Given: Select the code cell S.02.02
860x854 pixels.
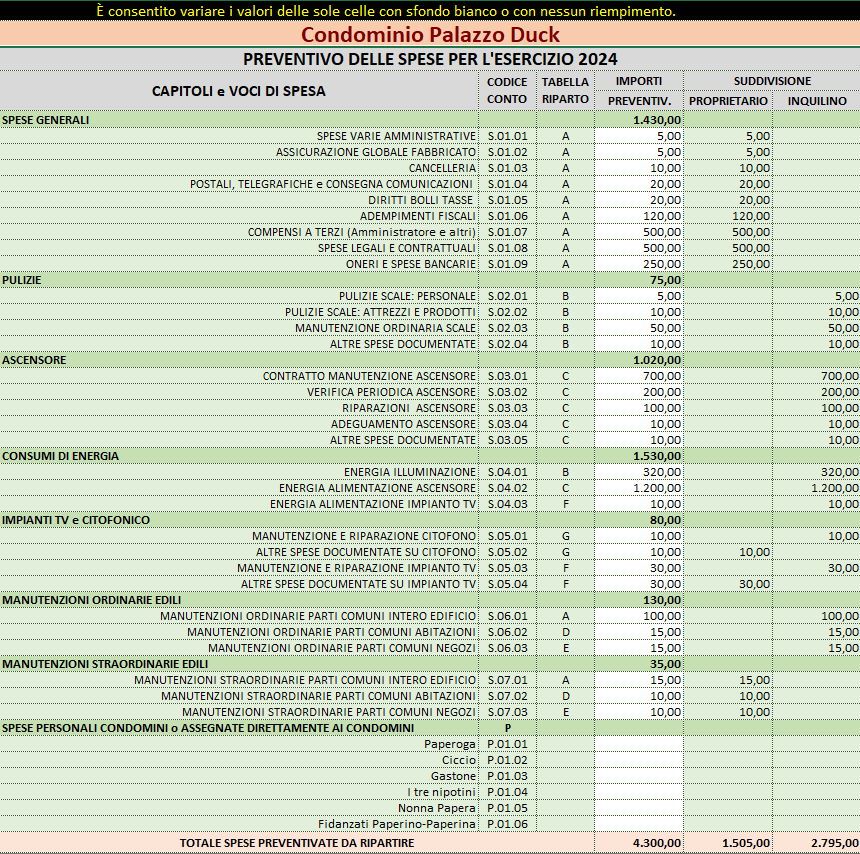Looking at the screenshot, I should click(x=507, y=312).
